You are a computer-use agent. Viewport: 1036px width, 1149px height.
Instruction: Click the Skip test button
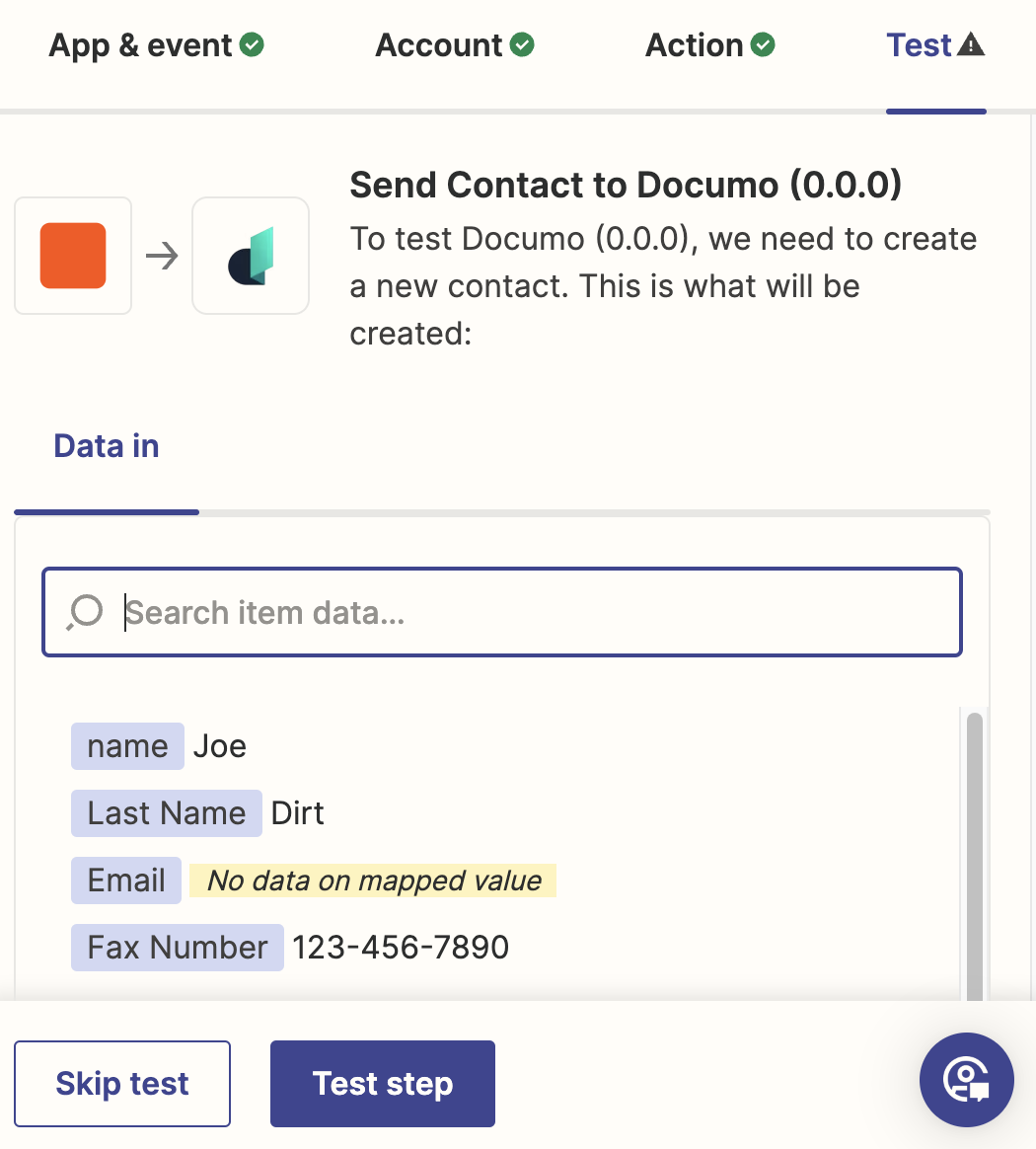point(122,1084)
